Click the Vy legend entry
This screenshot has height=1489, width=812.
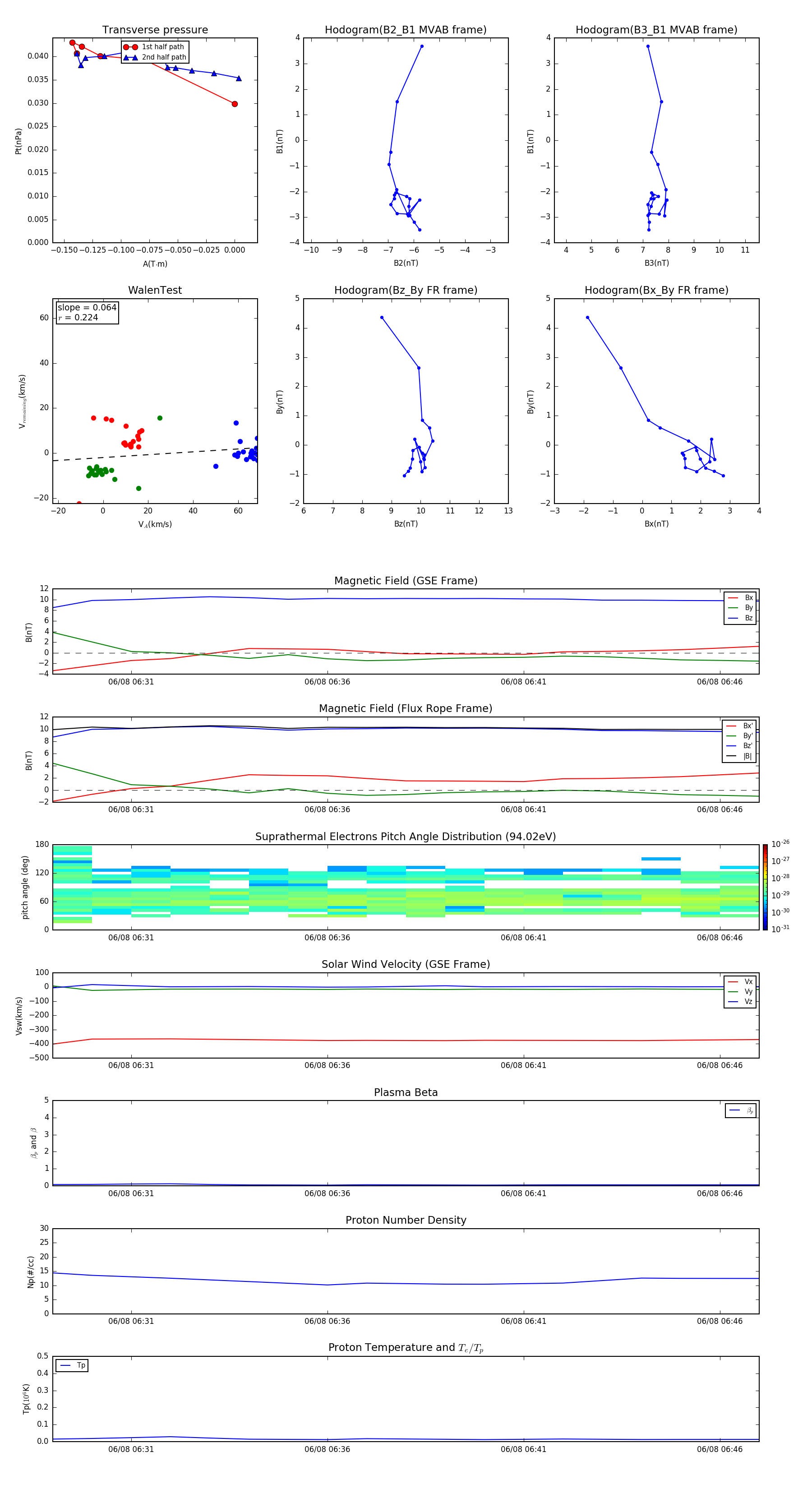coord(740,991)
